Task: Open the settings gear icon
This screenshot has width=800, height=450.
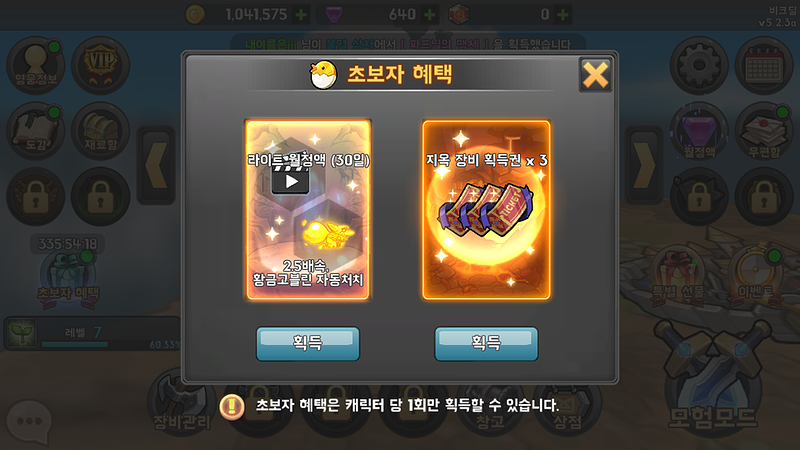Action: (x=699, y=65)
